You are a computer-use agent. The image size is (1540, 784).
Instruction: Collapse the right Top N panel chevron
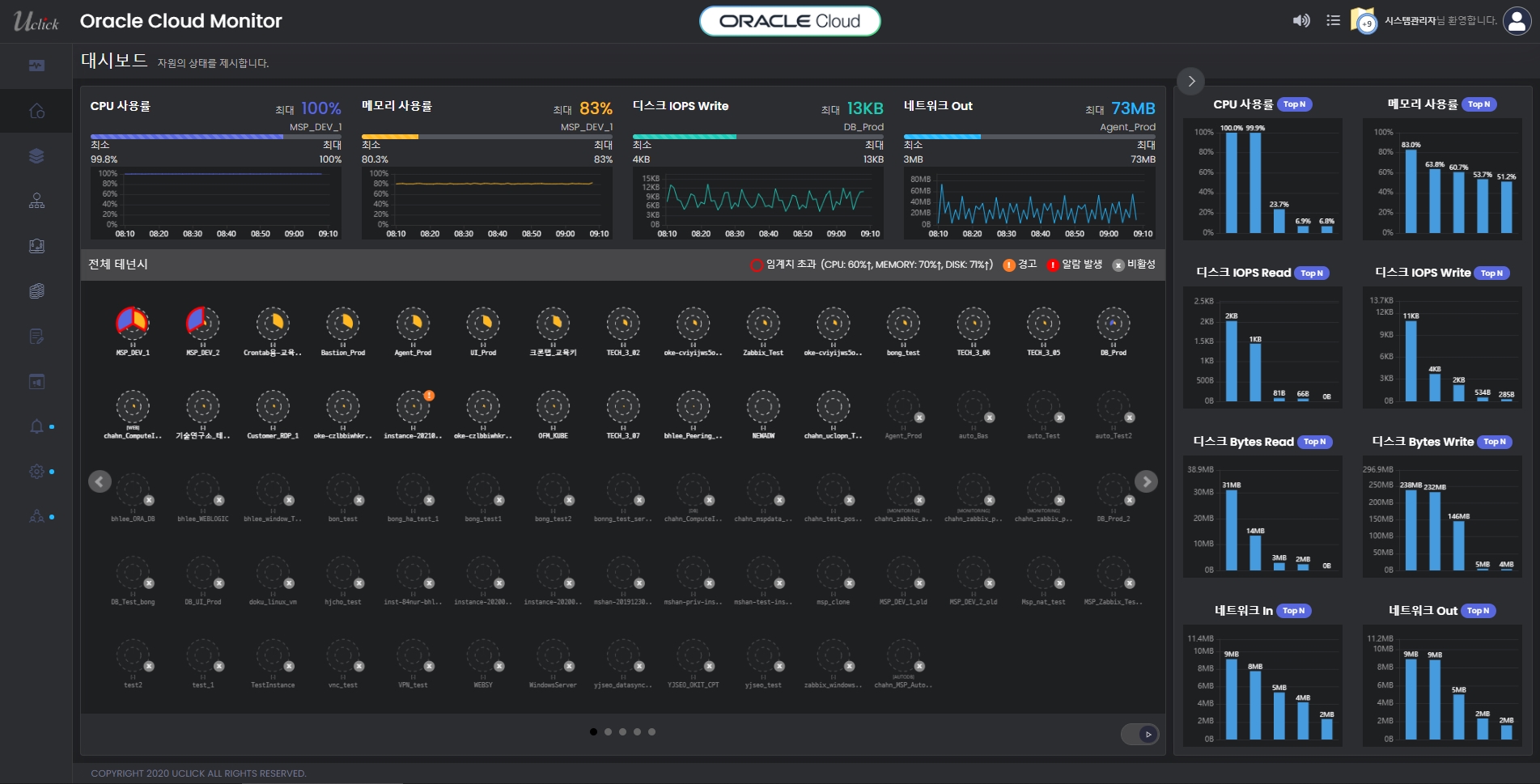tap(1191, 81)
